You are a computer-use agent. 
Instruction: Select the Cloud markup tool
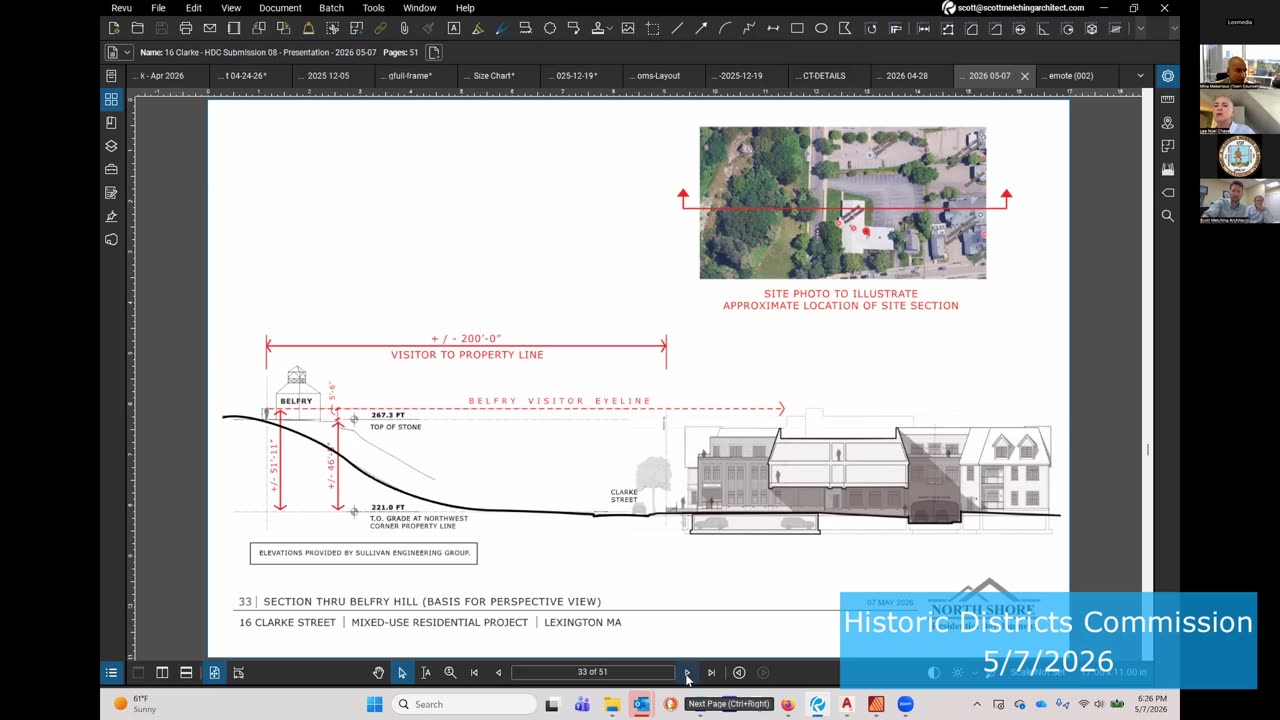550,29
